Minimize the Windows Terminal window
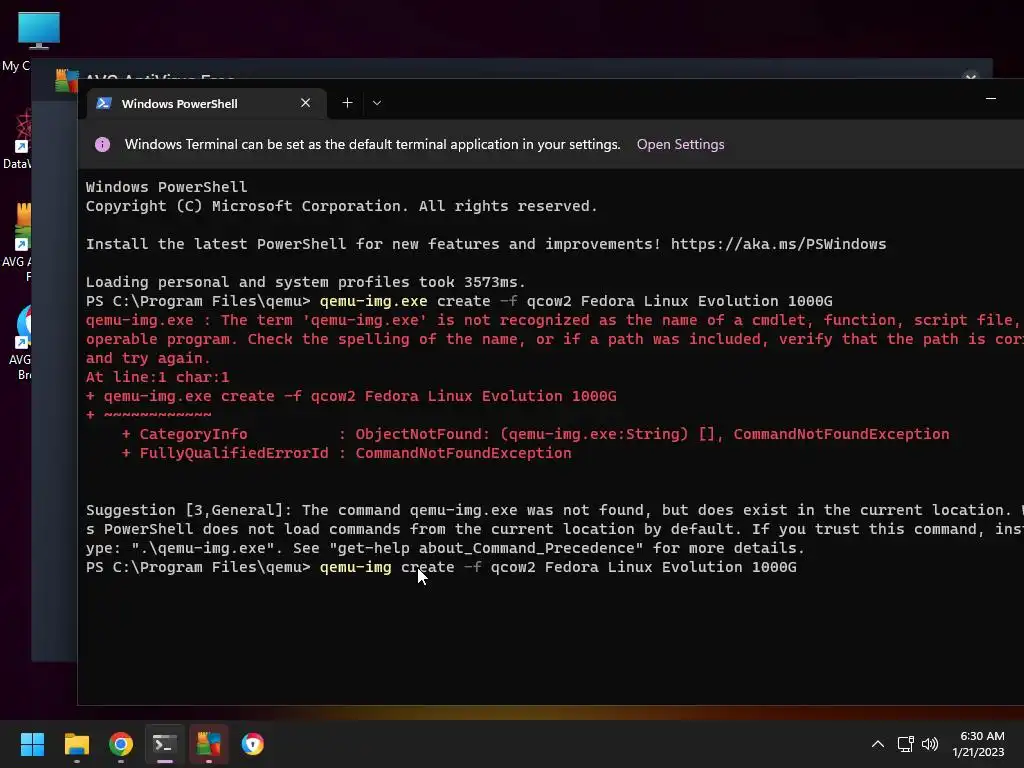Viewport: 1024px width, 768px height. point(991,99)
